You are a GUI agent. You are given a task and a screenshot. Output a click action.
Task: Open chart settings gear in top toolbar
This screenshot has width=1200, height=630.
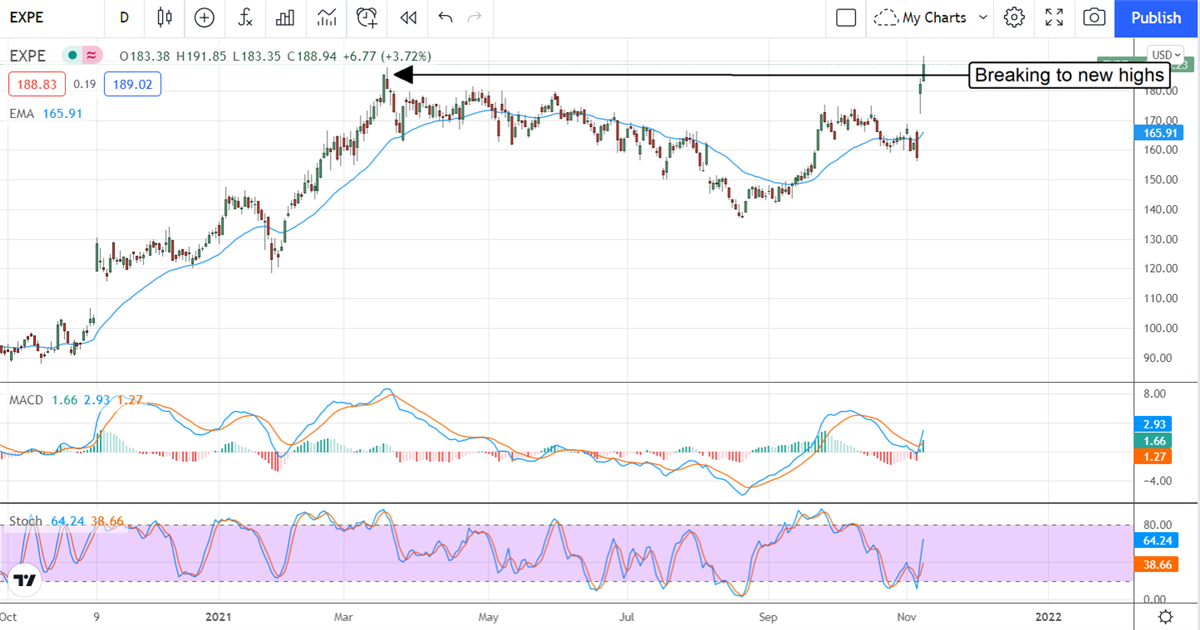pos(1014,17)
